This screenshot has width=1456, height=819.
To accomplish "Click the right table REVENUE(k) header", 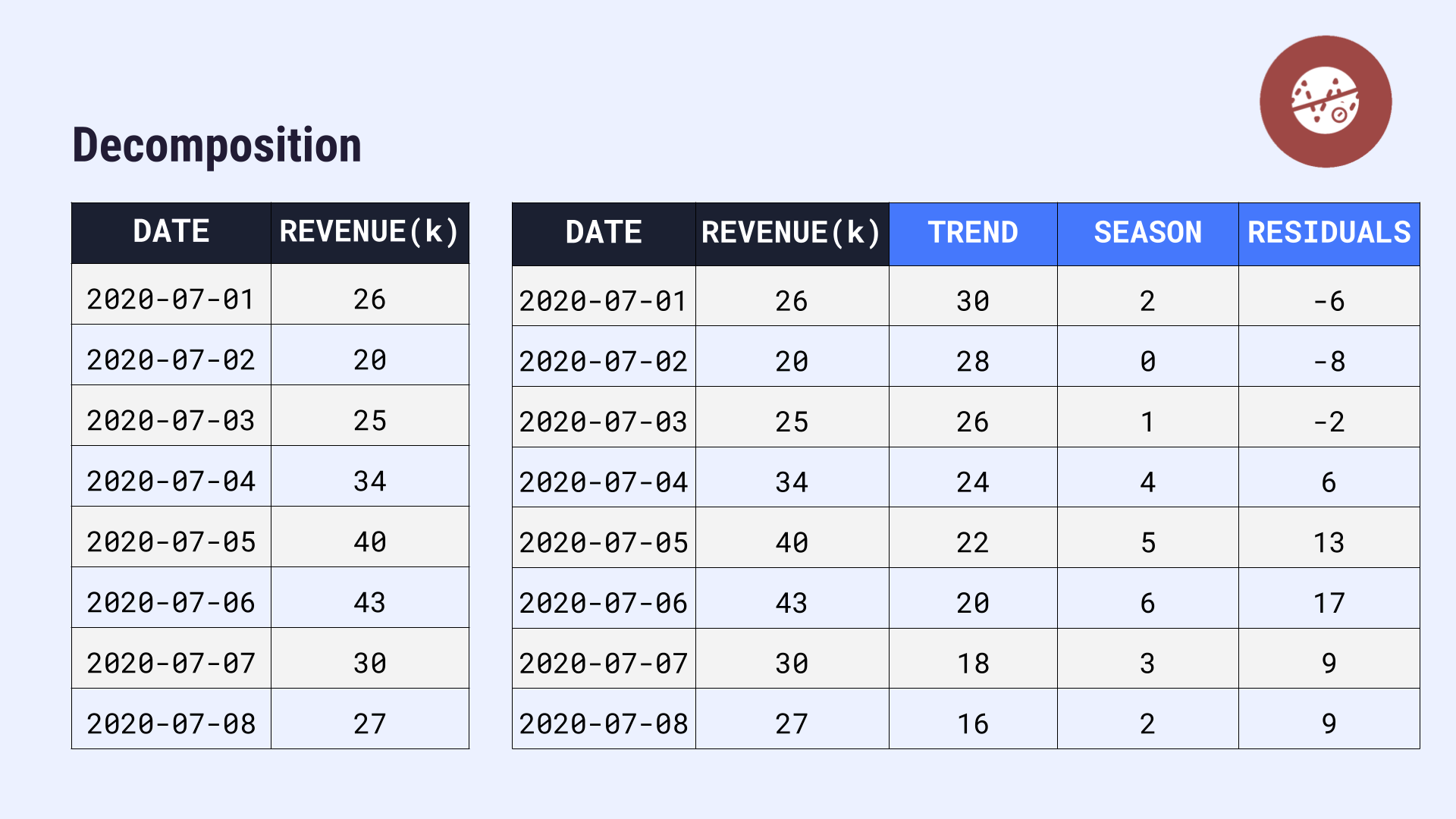I will 792,233.
